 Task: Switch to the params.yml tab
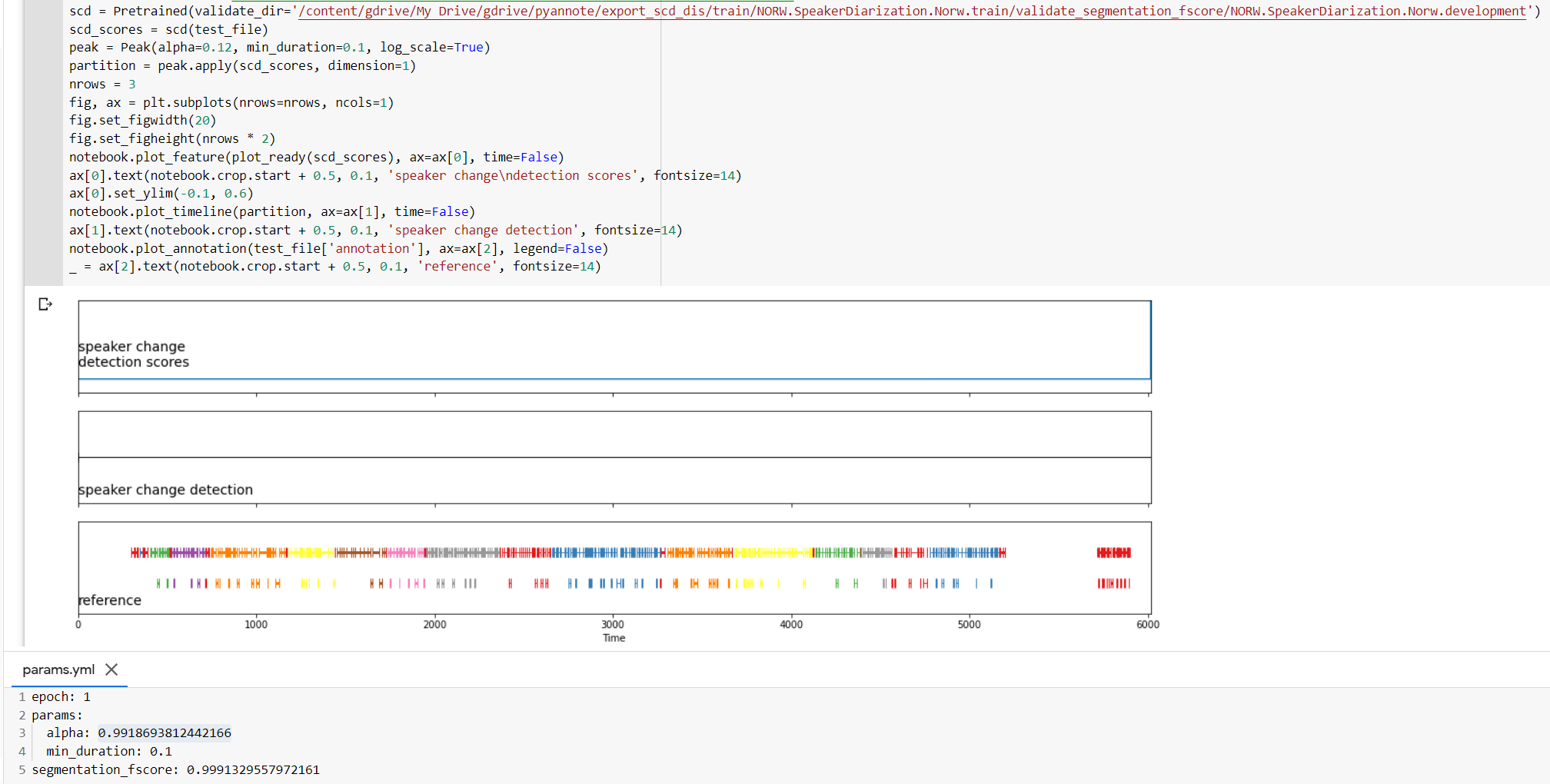coord(58,669)
